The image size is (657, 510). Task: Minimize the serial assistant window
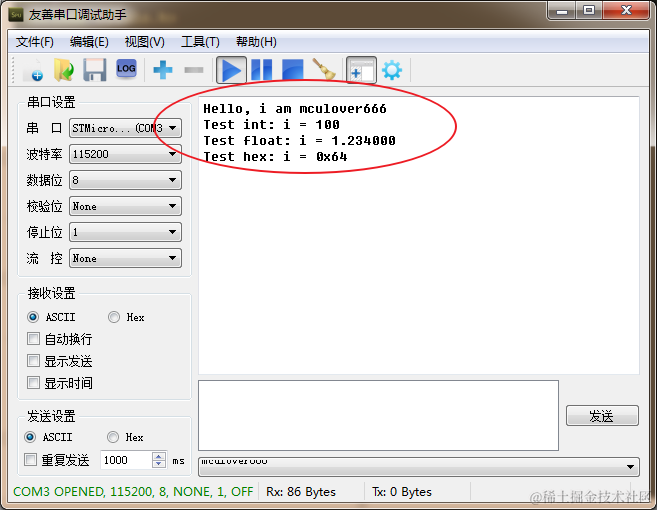562,11
